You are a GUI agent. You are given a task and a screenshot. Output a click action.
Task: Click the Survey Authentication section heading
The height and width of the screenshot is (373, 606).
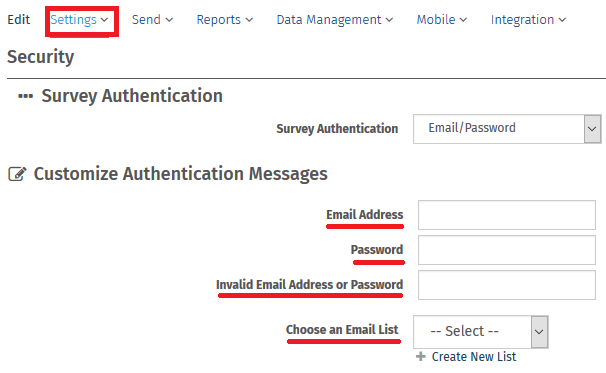(x=132, y=96)
